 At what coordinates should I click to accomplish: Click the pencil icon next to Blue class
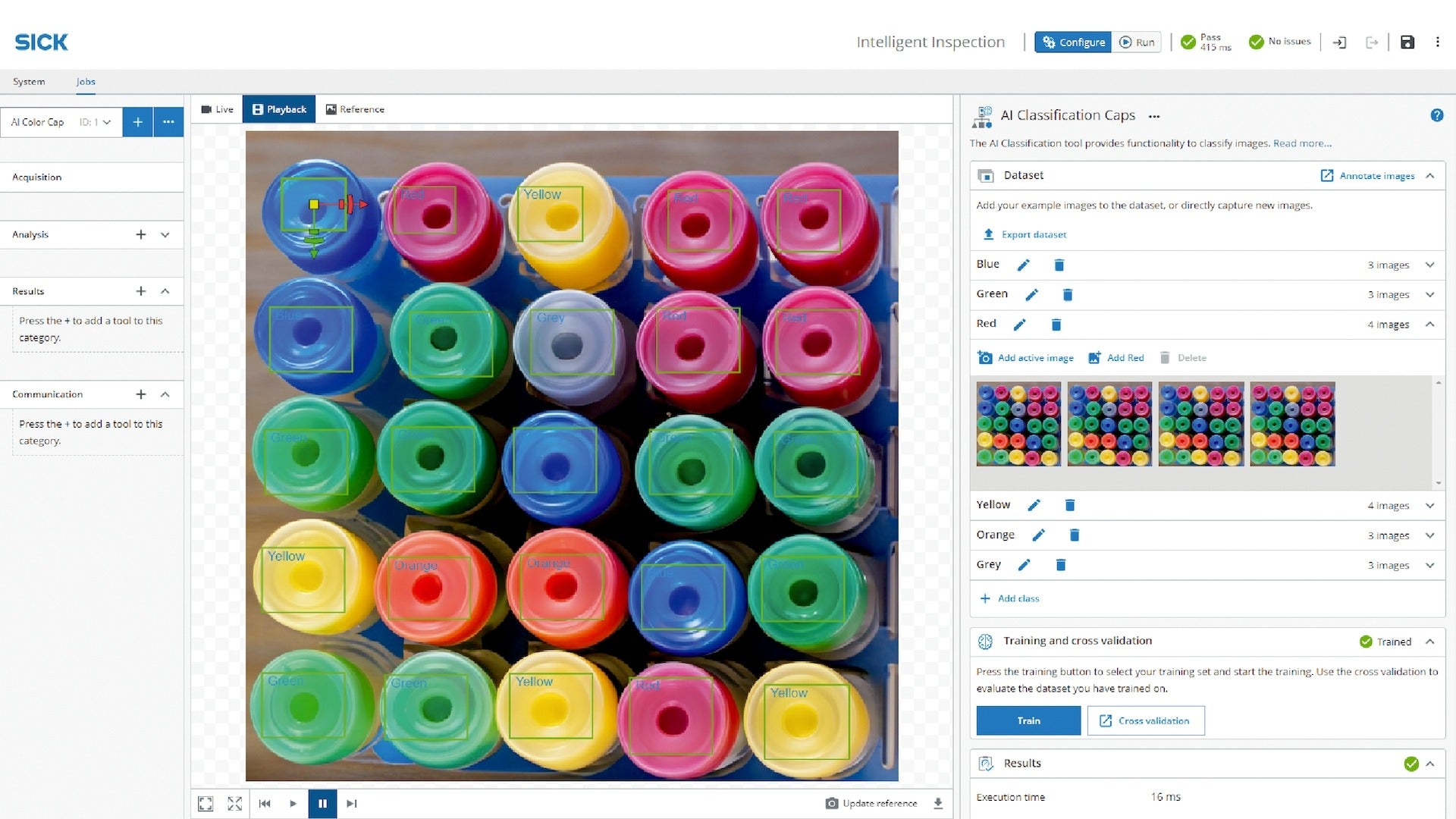1023,265
